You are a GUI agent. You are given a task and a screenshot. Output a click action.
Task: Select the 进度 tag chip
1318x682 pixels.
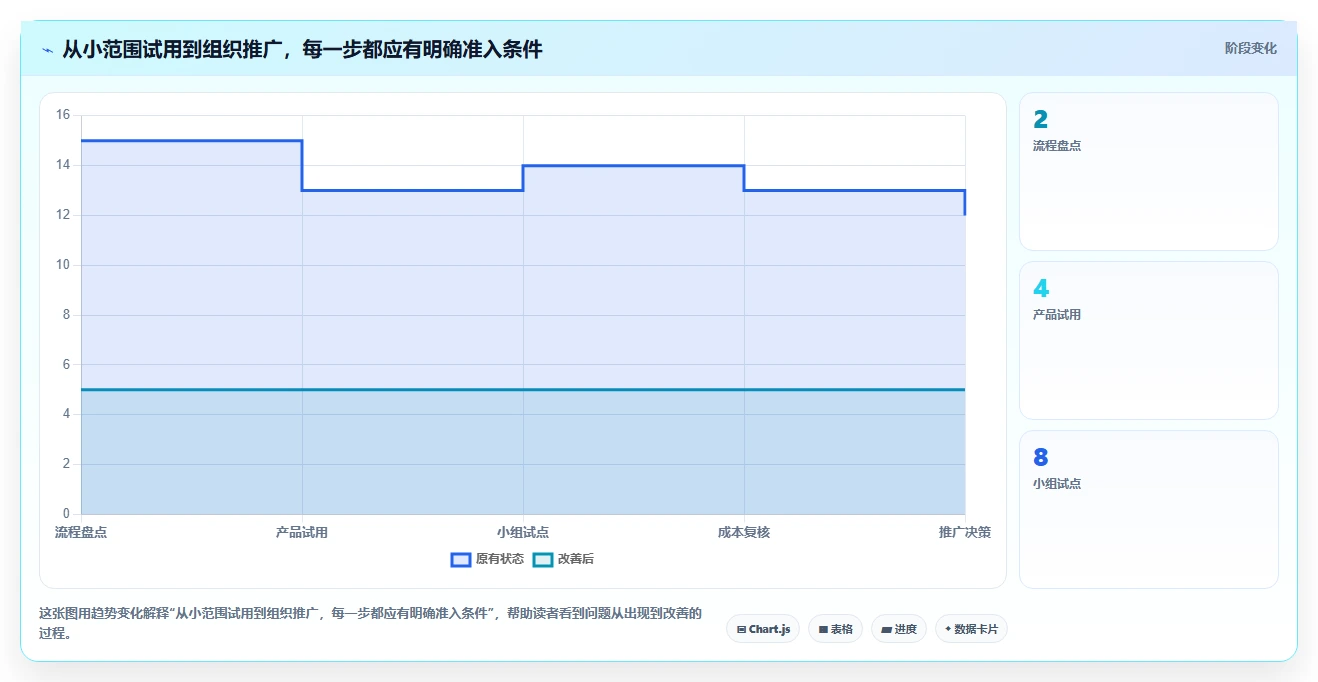(899, 629)
